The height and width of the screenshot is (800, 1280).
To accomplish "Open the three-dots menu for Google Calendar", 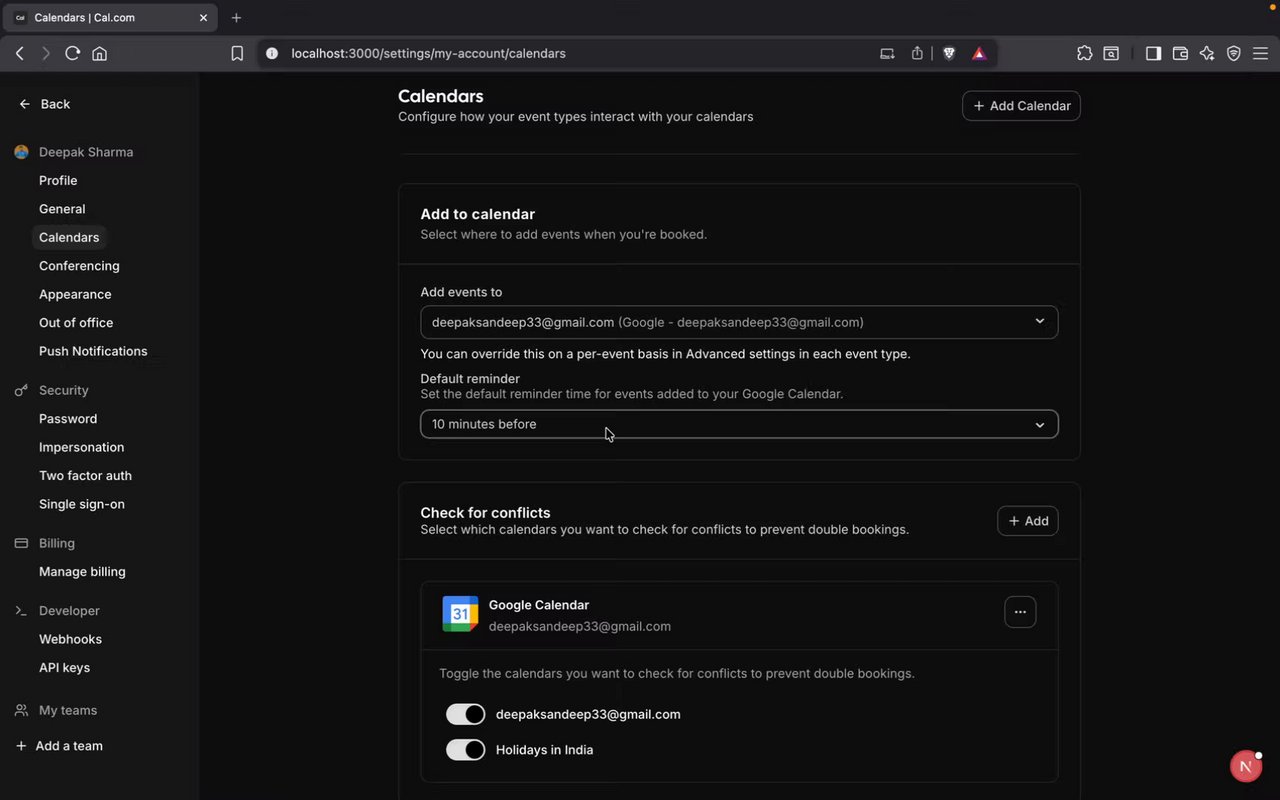I will (x=1020, y=612).
